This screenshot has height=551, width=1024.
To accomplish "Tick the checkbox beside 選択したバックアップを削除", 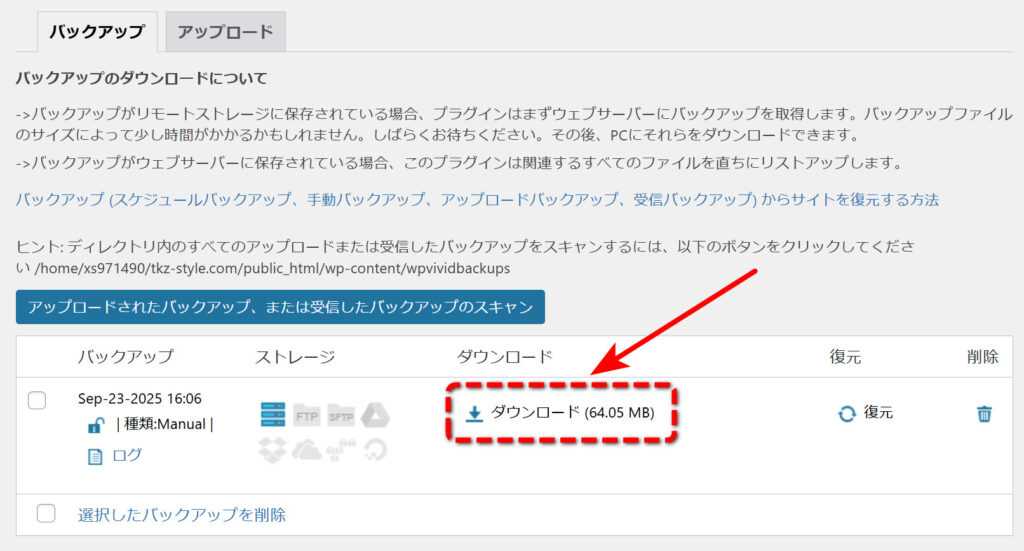I will coord(46,514).
